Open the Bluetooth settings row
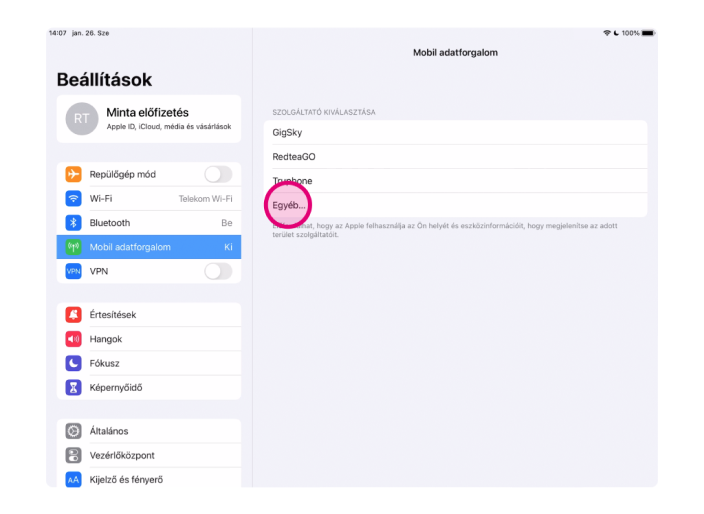The width and height of the screenshot is (704, 514). click(x=148, y=223)
